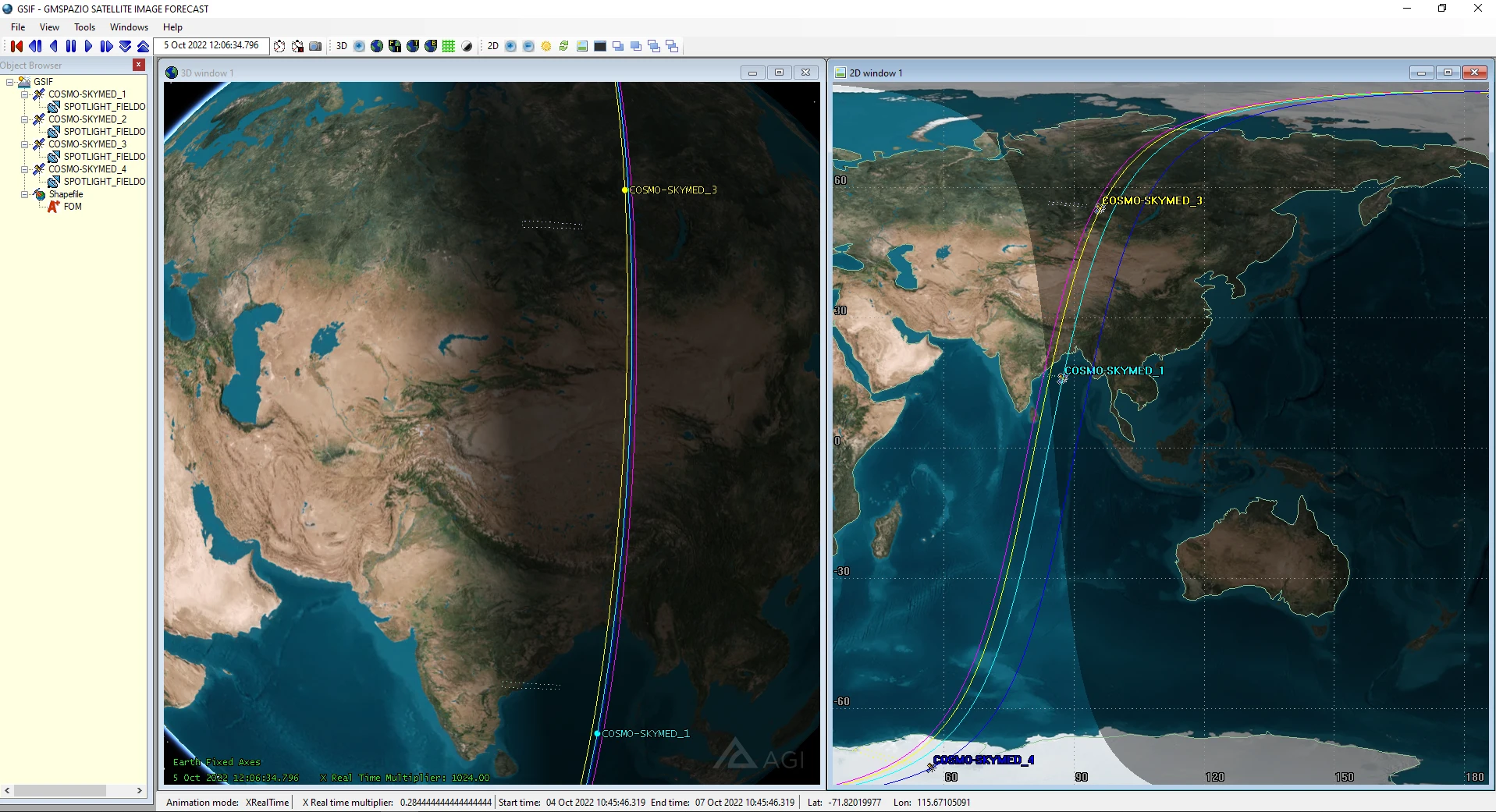The height and width of the screenshot is (812, 1496).
Task: Reset animation to start with red rewind button
Action: point(16,46)
